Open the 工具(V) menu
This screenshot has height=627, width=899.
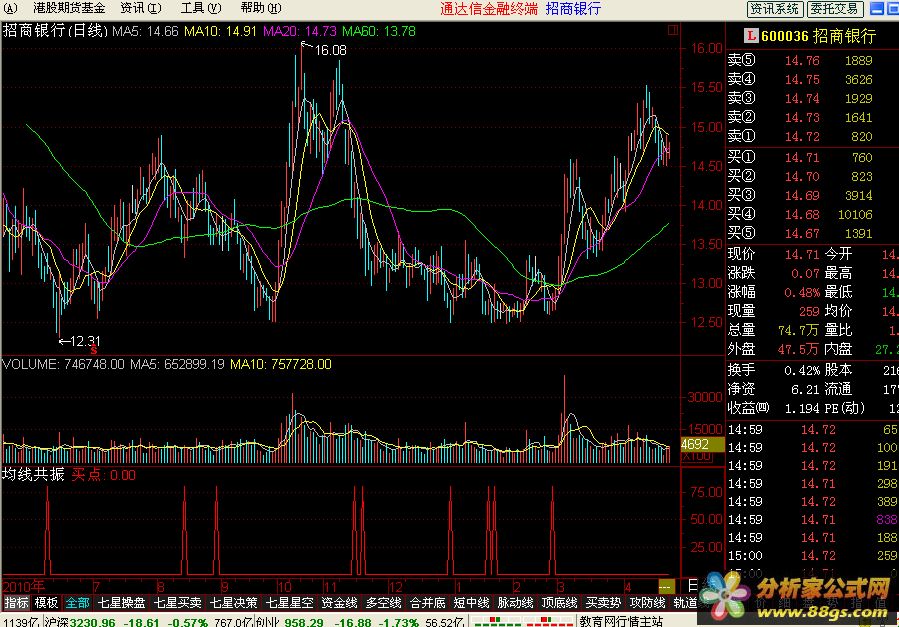tap(201, 8)
